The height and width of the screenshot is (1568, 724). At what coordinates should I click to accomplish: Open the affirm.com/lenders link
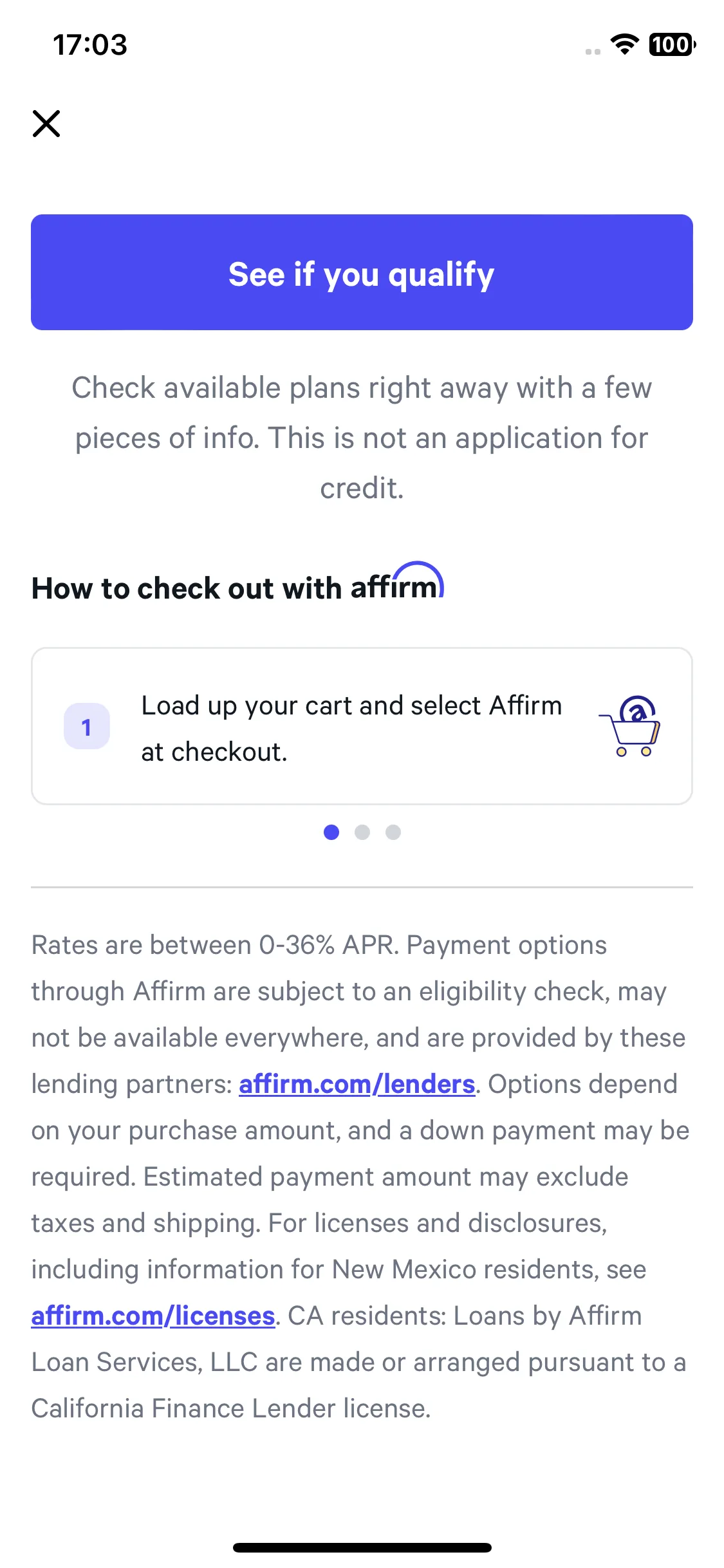357,1085
